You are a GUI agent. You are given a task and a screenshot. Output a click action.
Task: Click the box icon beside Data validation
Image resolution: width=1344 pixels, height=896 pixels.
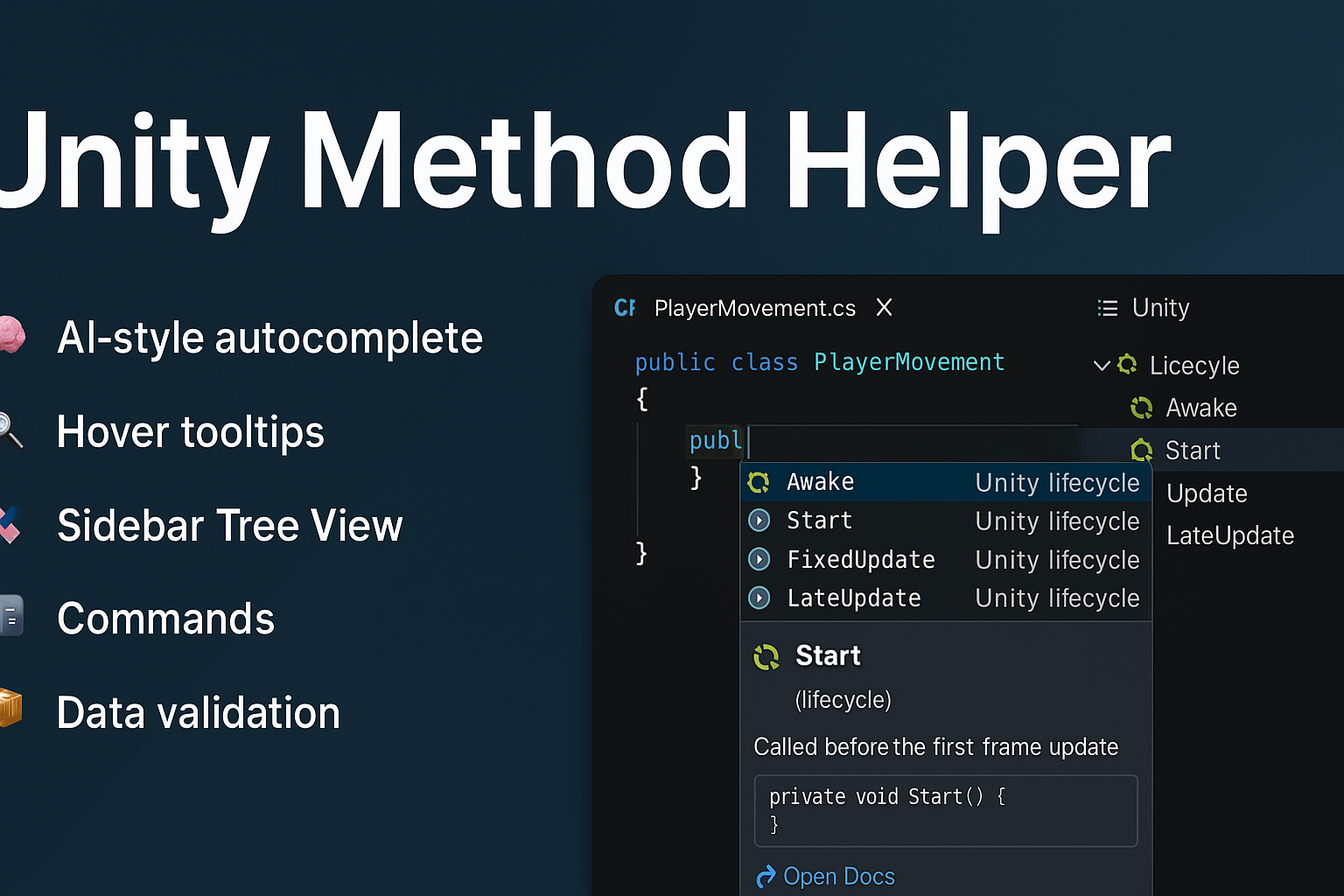10,709
